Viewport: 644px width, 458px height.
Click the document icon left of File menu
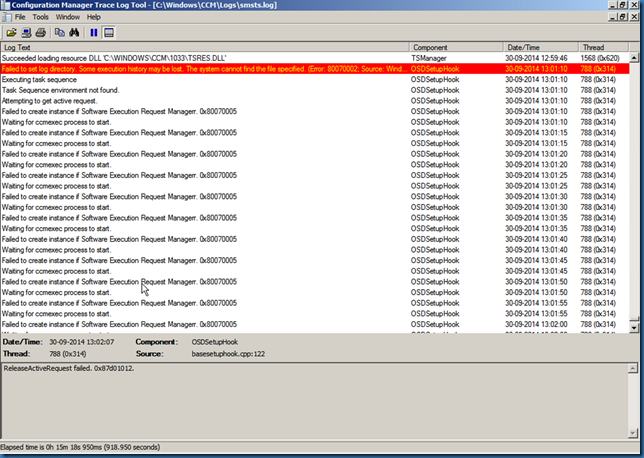[x=7, y=17]
